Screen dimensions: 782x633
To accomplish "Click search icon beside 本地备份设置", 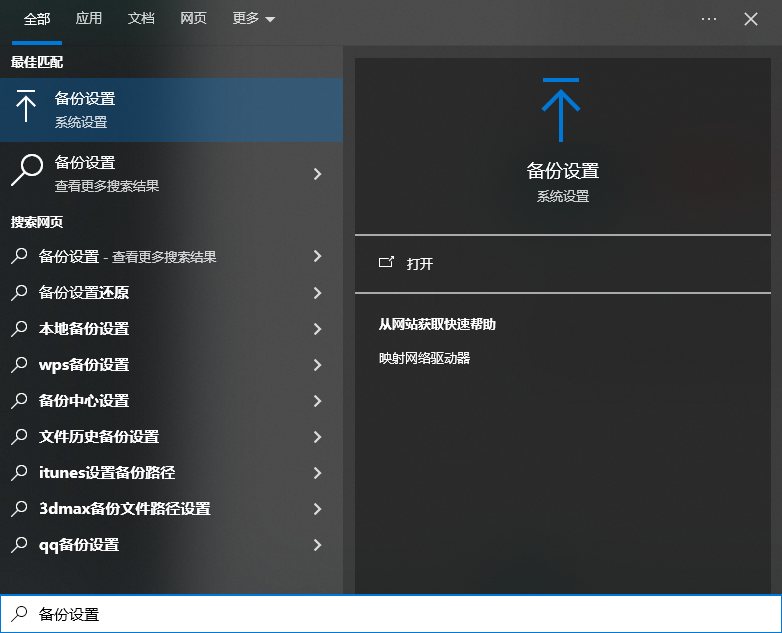I will pyautogui.click(x=19, y=329).
